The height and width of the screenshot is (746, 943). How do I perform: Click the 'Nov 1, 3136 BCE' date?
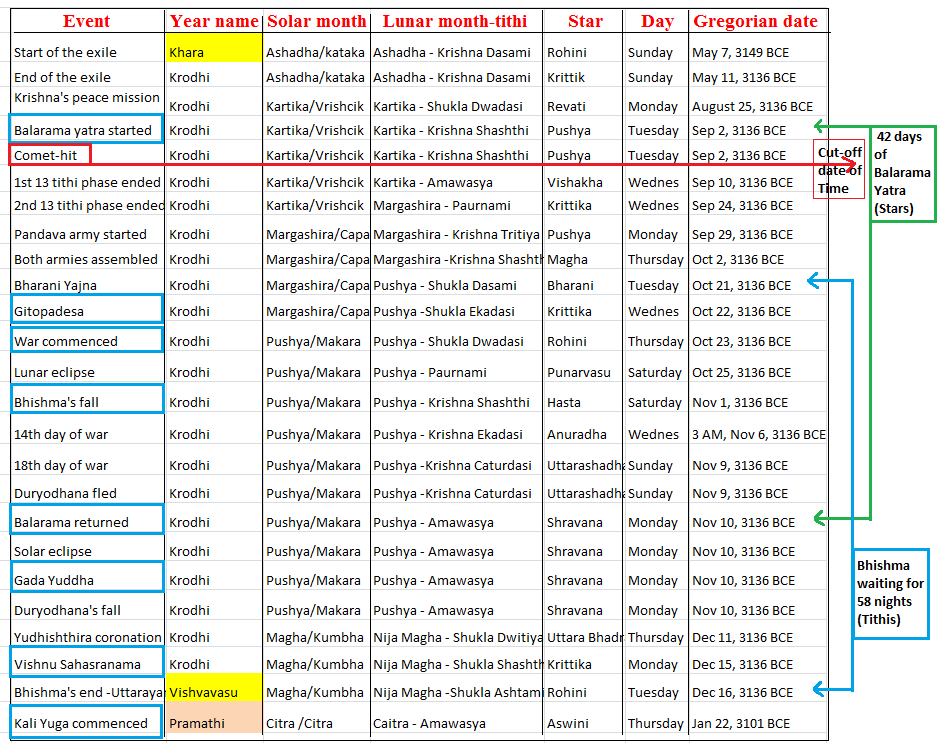coord(740,402)
